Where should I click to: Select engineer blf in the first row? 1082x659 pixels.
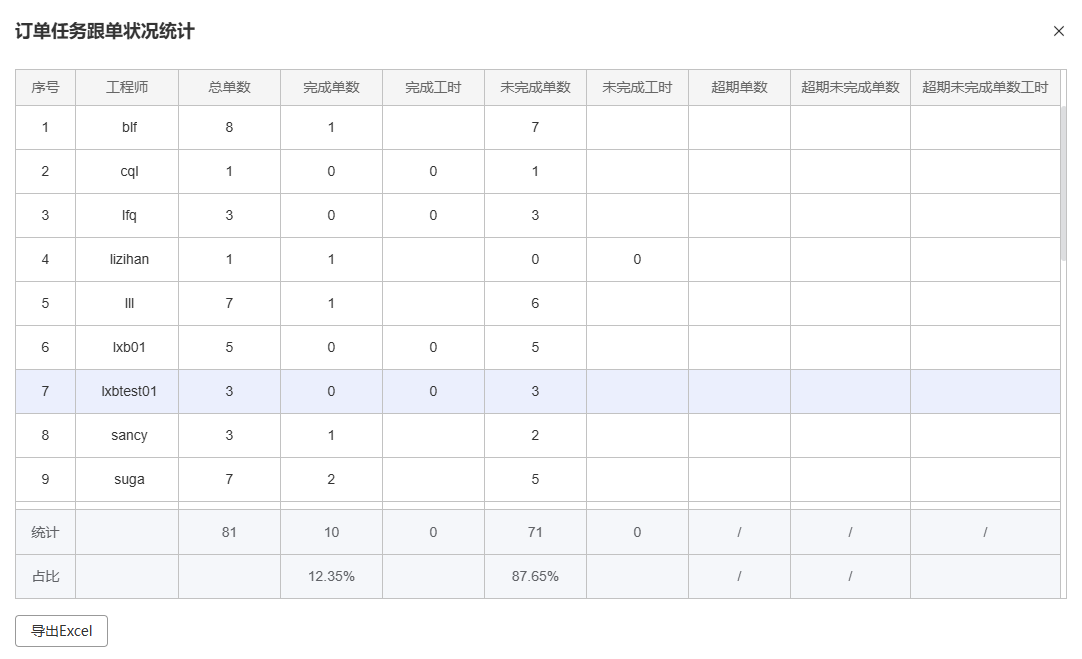129,127
